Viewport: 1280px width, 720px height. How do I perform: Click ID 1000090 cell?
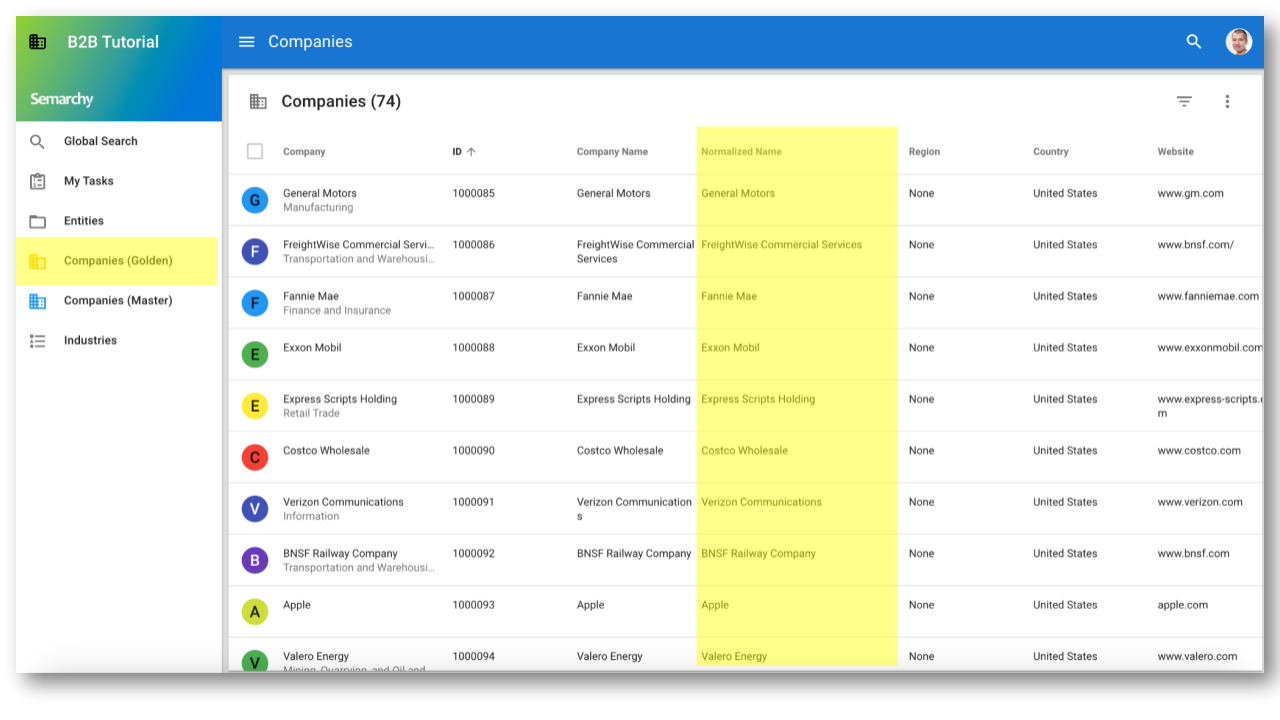[x=473, y=451]
